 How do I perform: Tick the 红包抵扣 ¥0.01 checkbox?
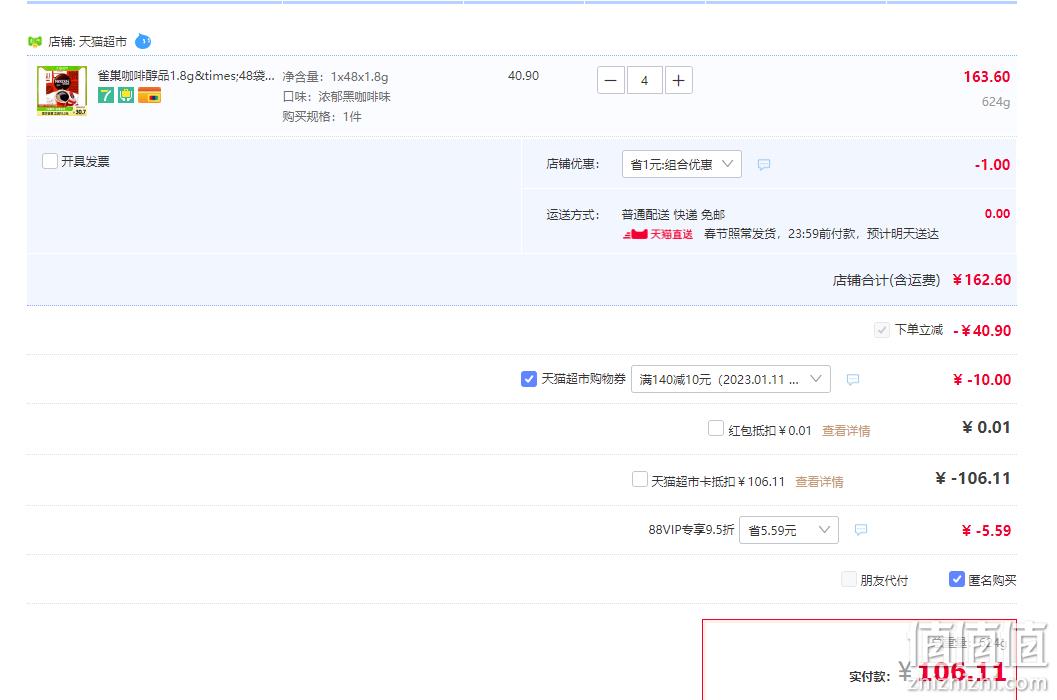point(716,428)
